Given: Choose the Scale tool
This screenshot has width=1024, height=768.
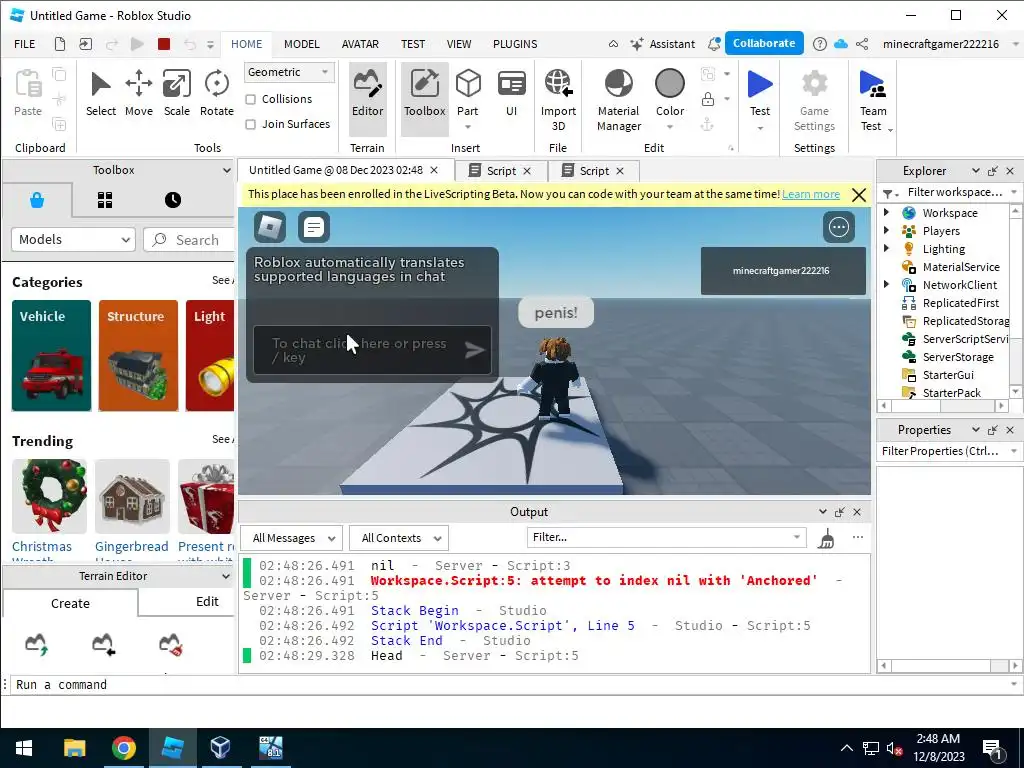Looking at the screenshot, I should pos(176,93).
